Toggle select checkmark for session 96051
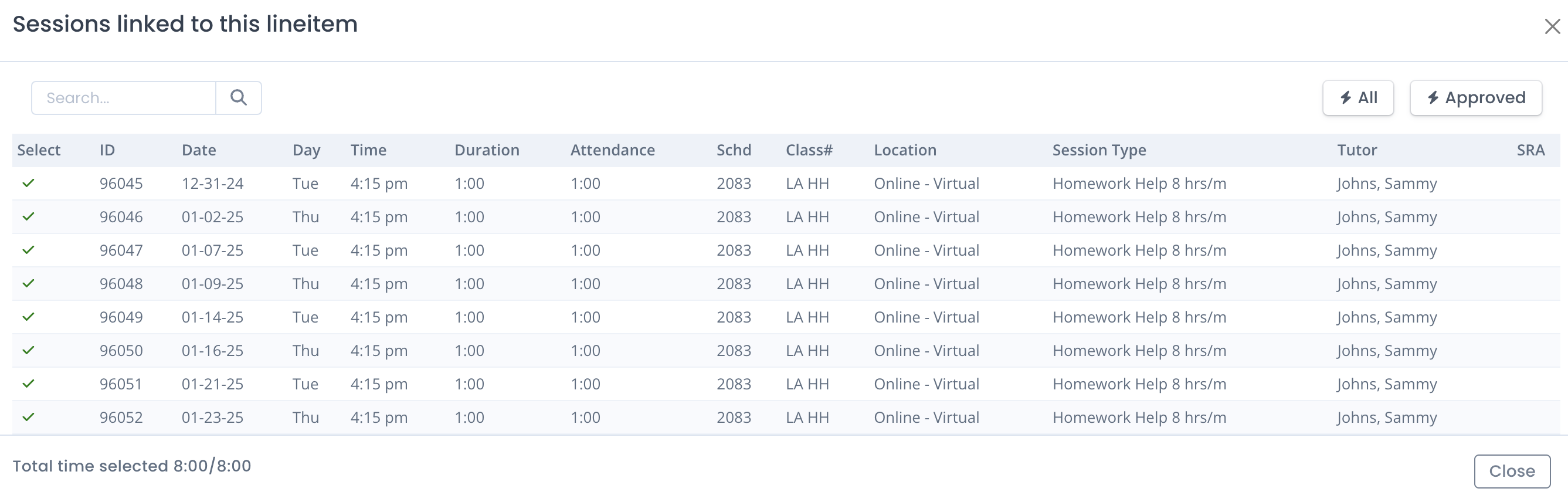 [28, 384]
